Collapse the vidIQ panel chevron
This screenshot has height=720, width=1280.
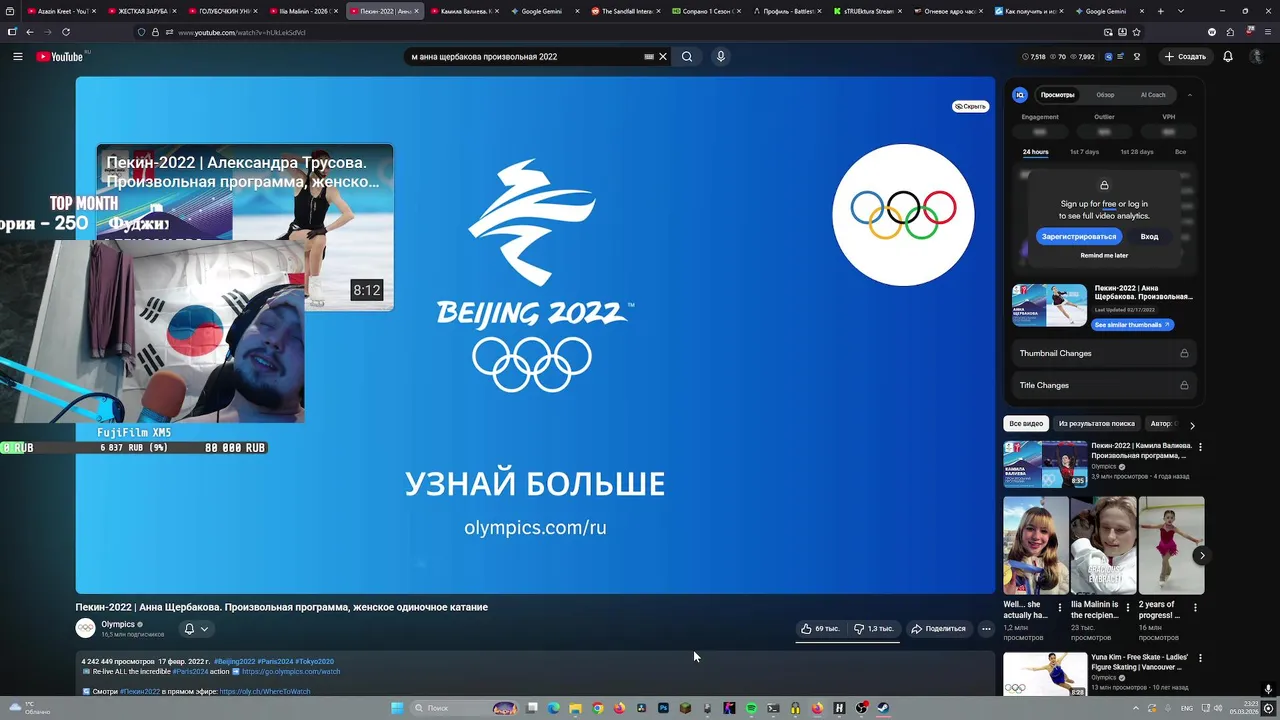coord(1190,95)
